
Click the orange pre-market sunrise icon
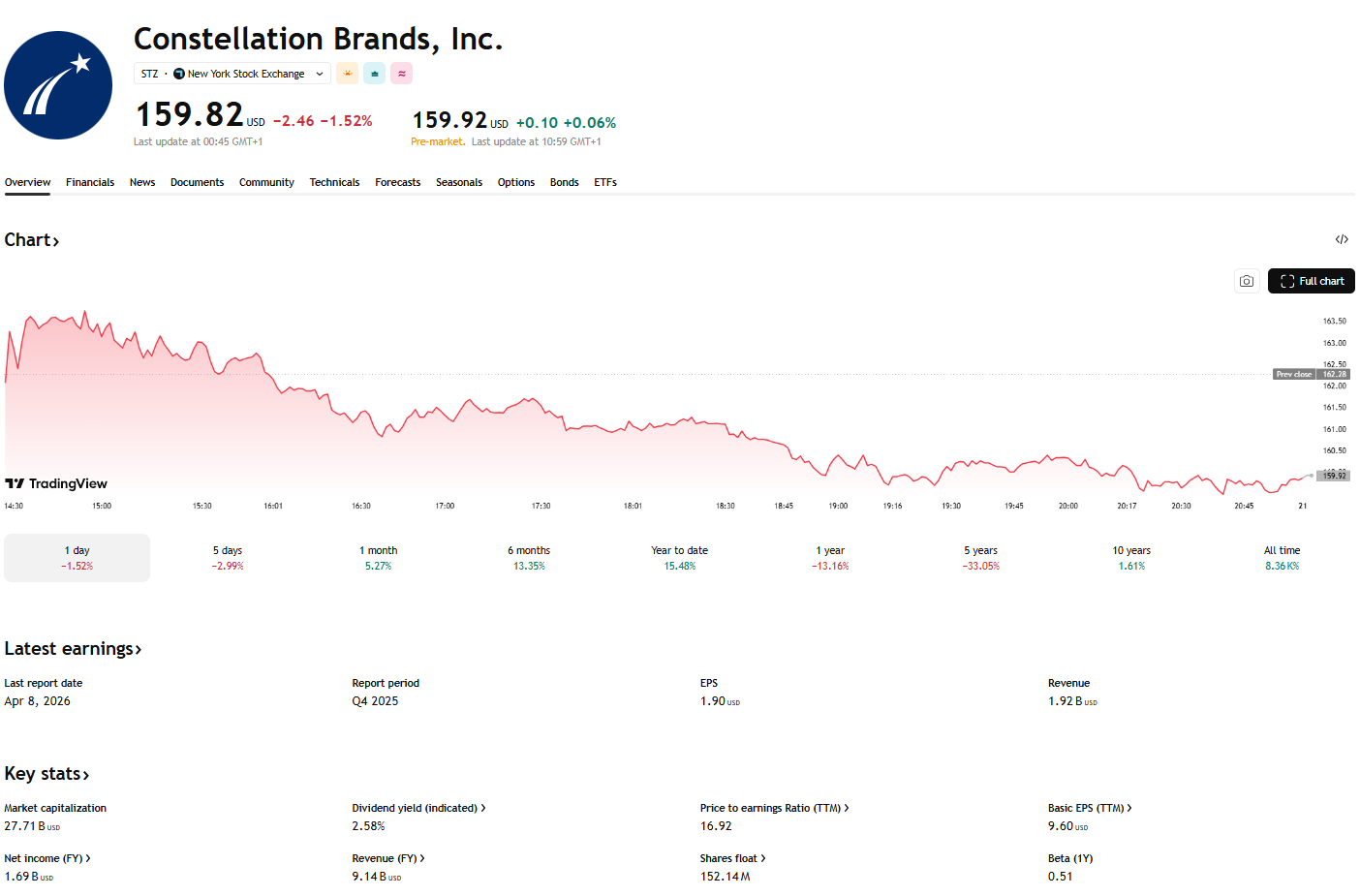[347, 74]
